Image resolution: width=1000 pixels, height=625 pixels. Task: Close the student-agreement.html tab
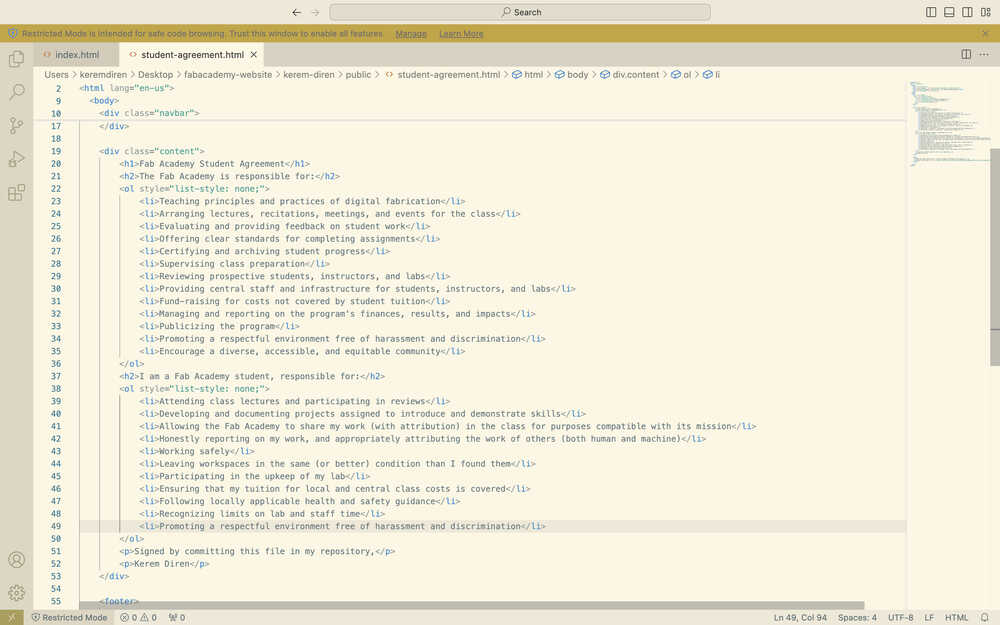pyautogui.click(x=254, y=55)
